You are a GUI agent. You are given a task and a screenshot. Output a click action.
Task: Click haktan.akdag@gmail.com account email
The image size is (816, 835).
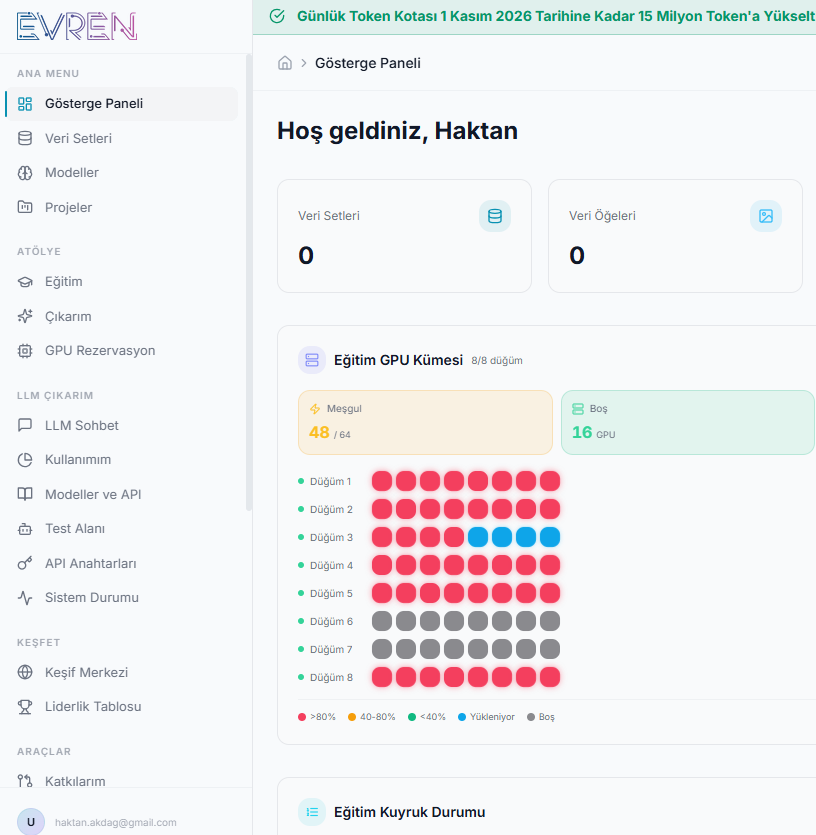pyautogui.click(x=116, y=822)
